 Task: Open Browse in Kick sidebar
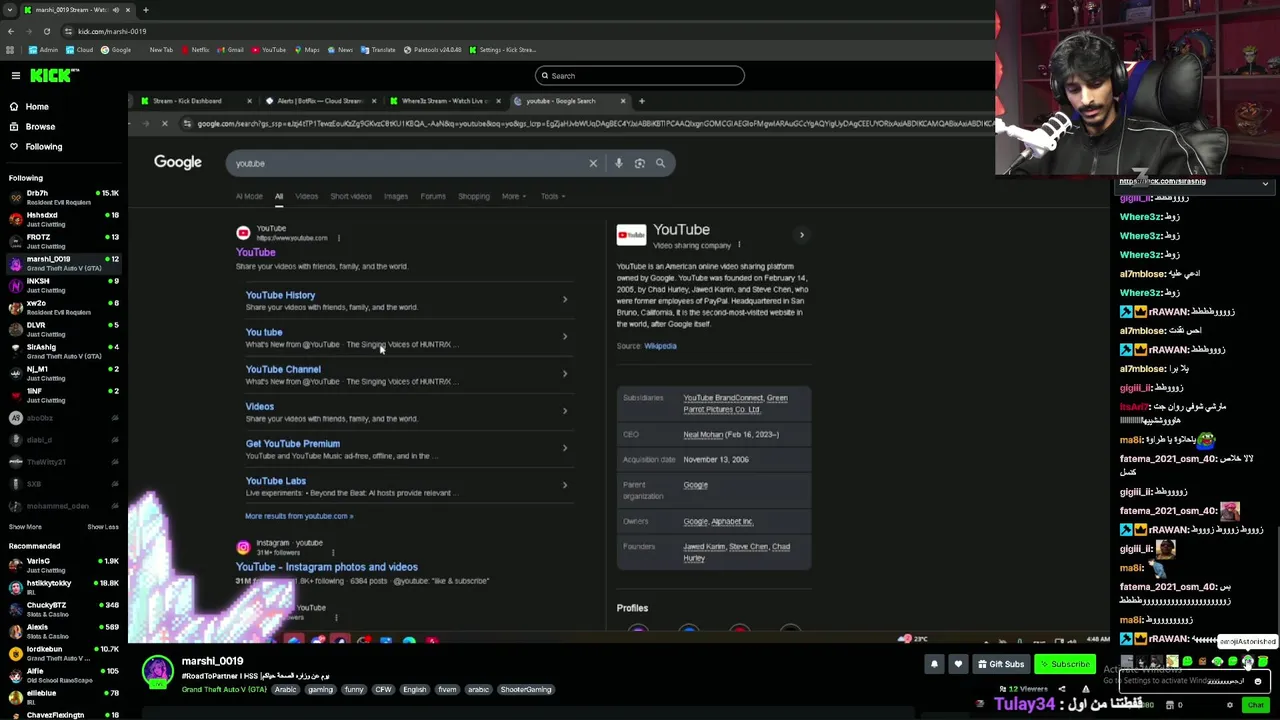[x=40, y=126]
